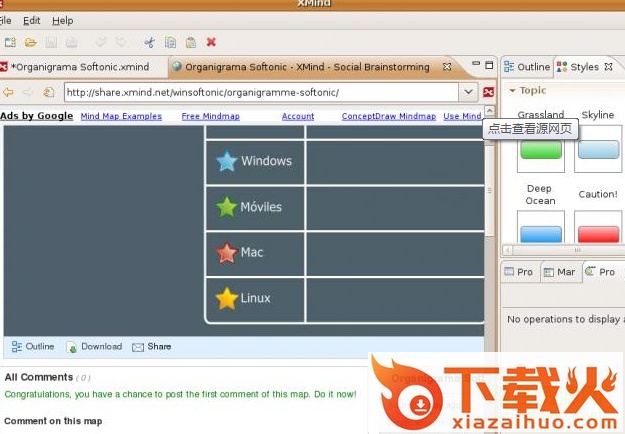Open the rightmost Pro tab in the lower panel

click(x=600, y=272)
